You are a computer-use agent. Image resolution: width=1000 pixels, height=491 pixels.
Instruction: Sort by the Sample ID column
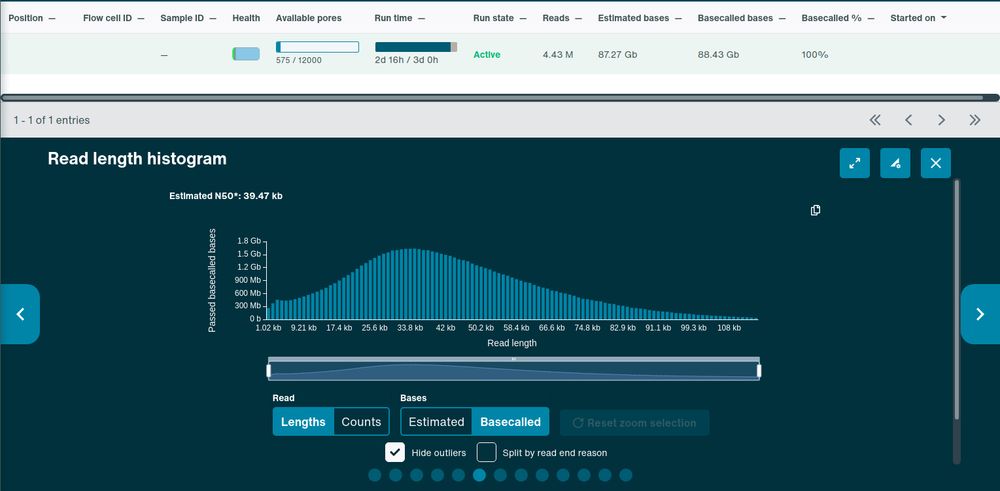click(188, 18)
